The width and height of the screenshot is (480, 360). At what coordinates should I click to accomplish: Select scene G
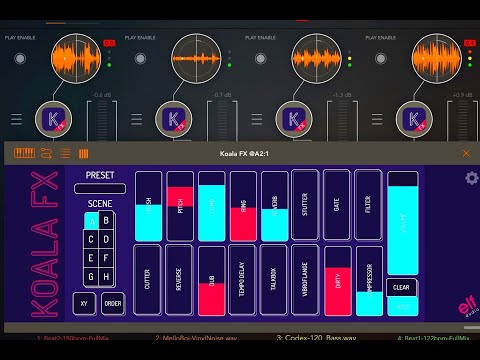91,276
